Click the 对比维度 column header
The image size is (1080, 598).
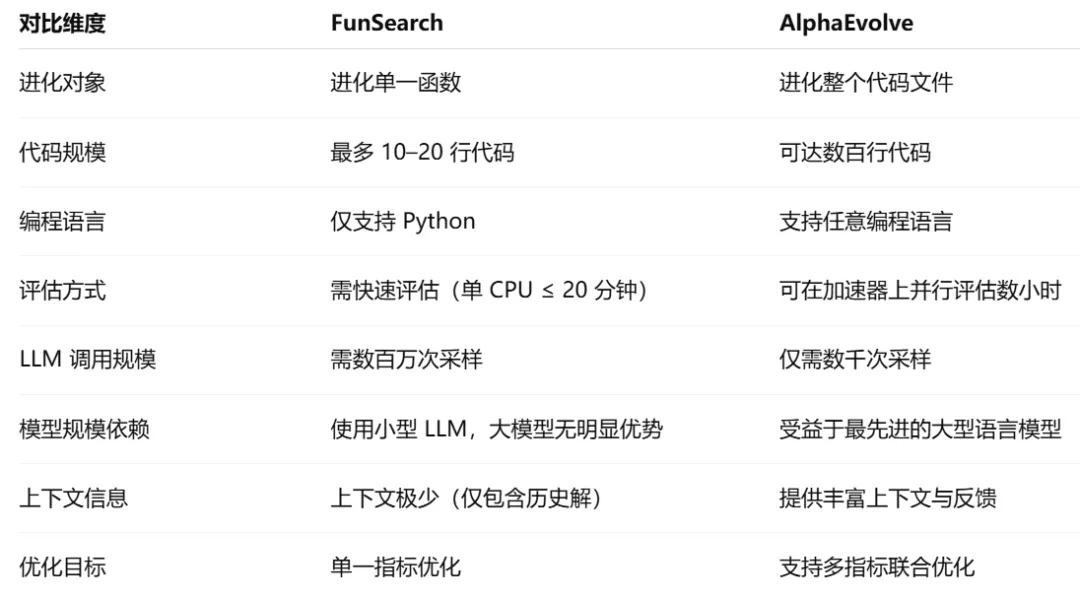pyautogui.click(x=62, y=23)
